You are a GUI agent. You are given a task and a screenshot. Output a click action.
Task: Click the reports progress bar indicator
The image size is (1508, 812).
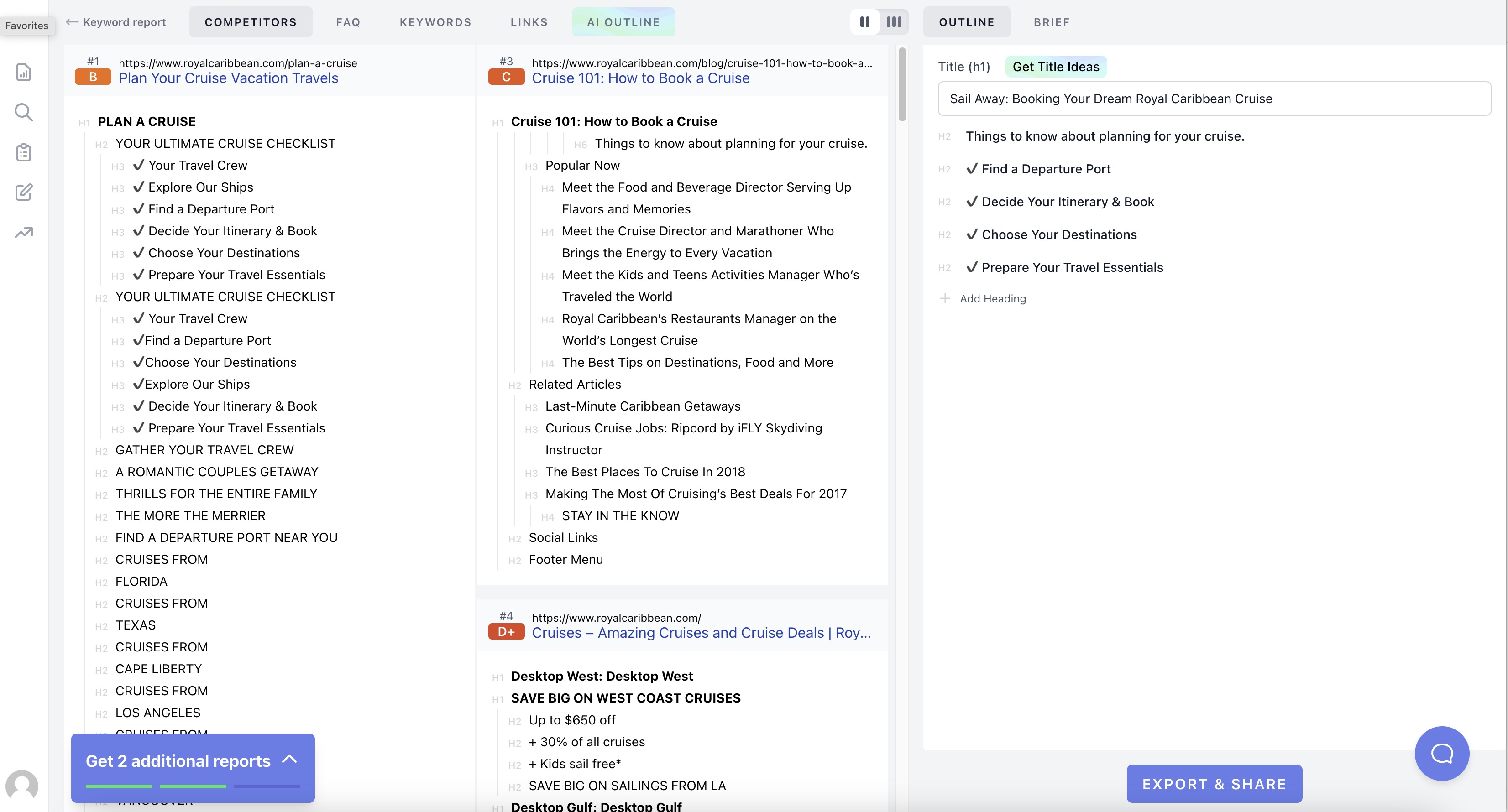[x=193, y=786]
